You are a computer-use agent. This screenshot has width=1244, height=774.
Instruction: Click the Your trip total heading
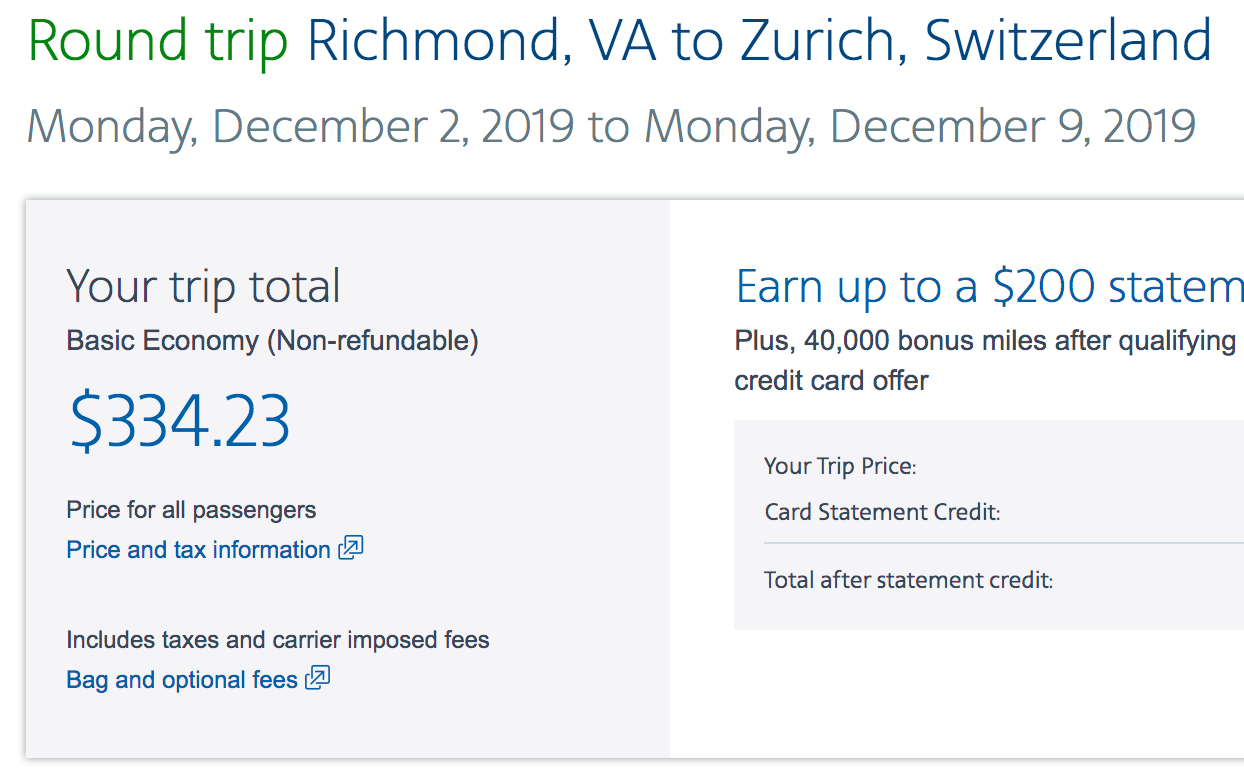pos(203,287)
